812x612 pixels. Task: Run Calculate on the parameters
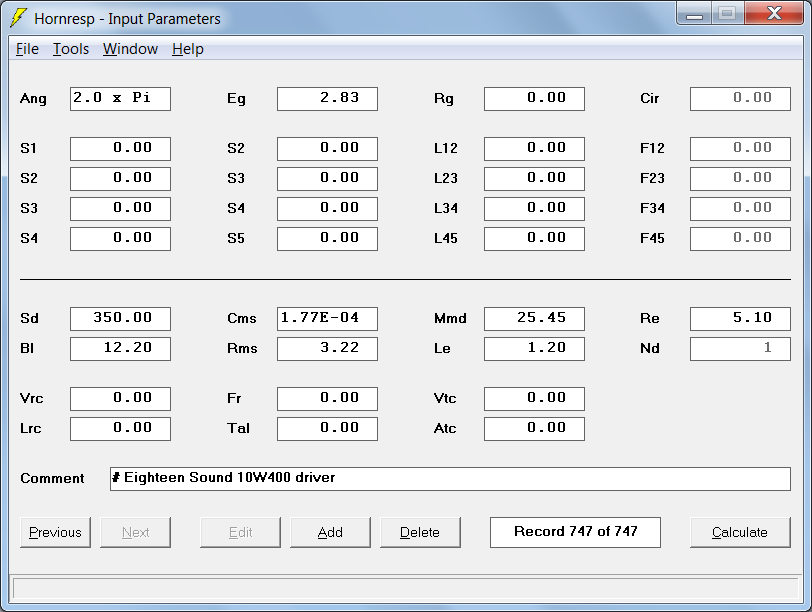click(740, 532)
